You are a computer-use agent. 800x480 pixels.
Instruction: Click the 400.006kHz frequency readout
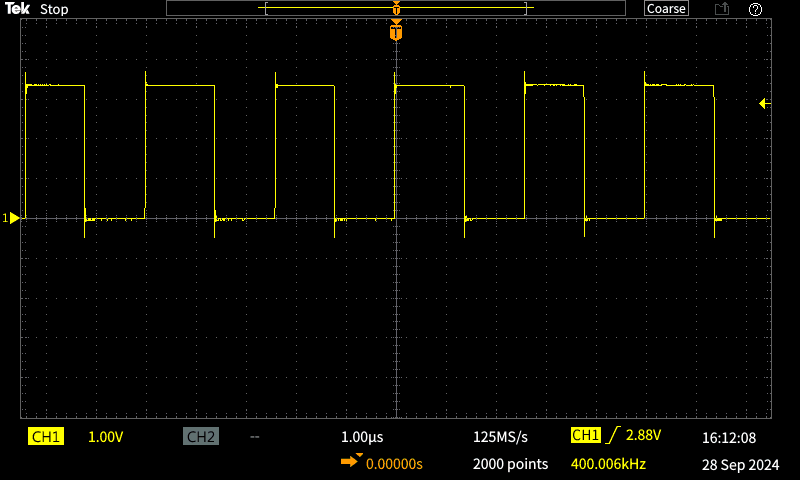click(608, 464)
